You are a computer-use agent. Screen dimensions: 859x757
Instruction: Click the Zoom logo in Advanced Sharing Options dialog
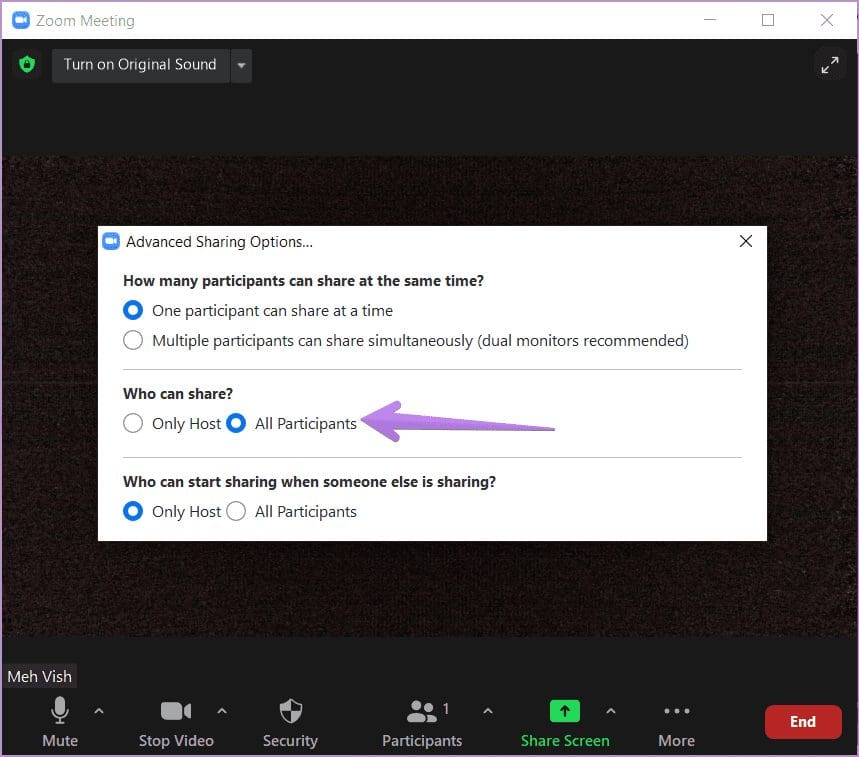(x=111, y=242)
